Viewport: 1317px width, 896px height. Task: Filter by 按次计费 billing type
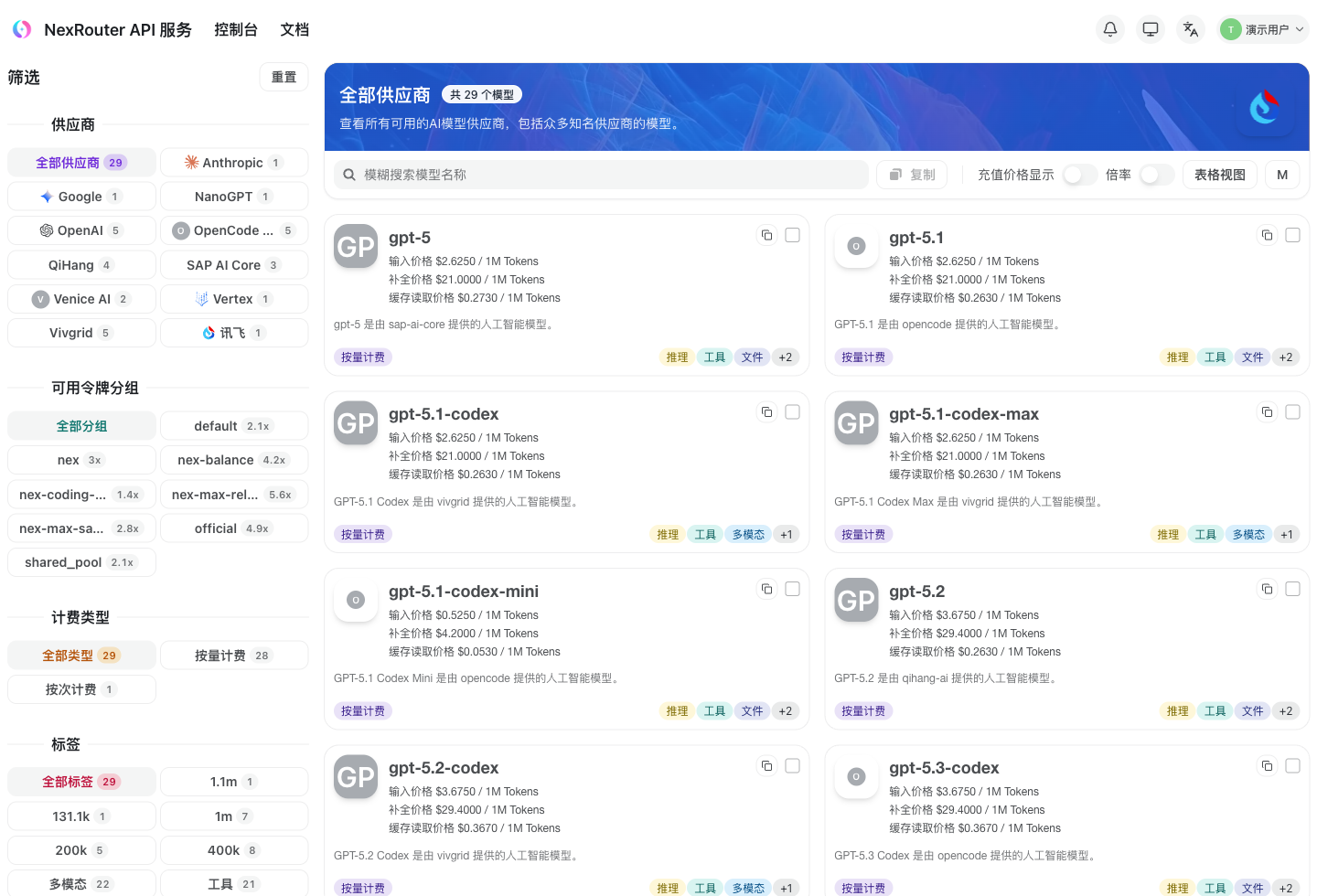click(81, 689)
